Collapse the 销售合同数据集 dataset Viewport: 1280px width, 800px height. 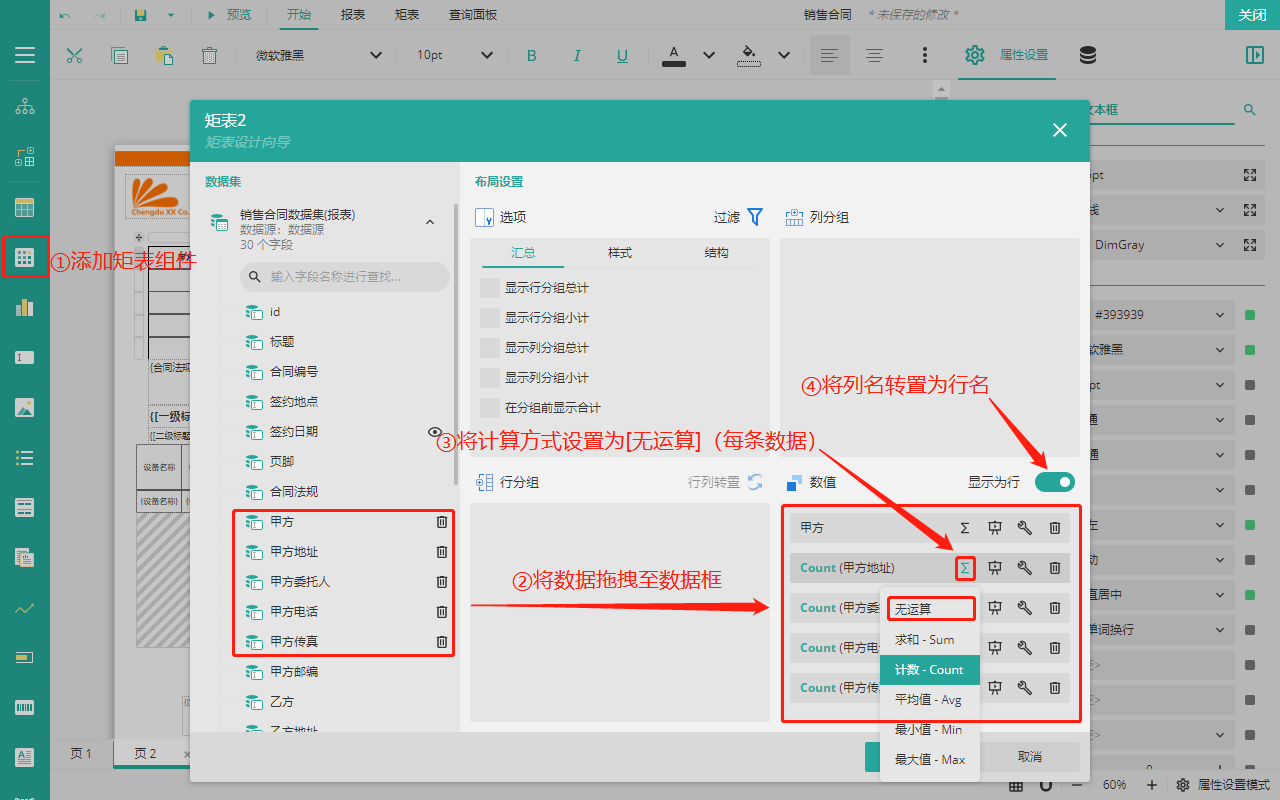coord(430,222)
